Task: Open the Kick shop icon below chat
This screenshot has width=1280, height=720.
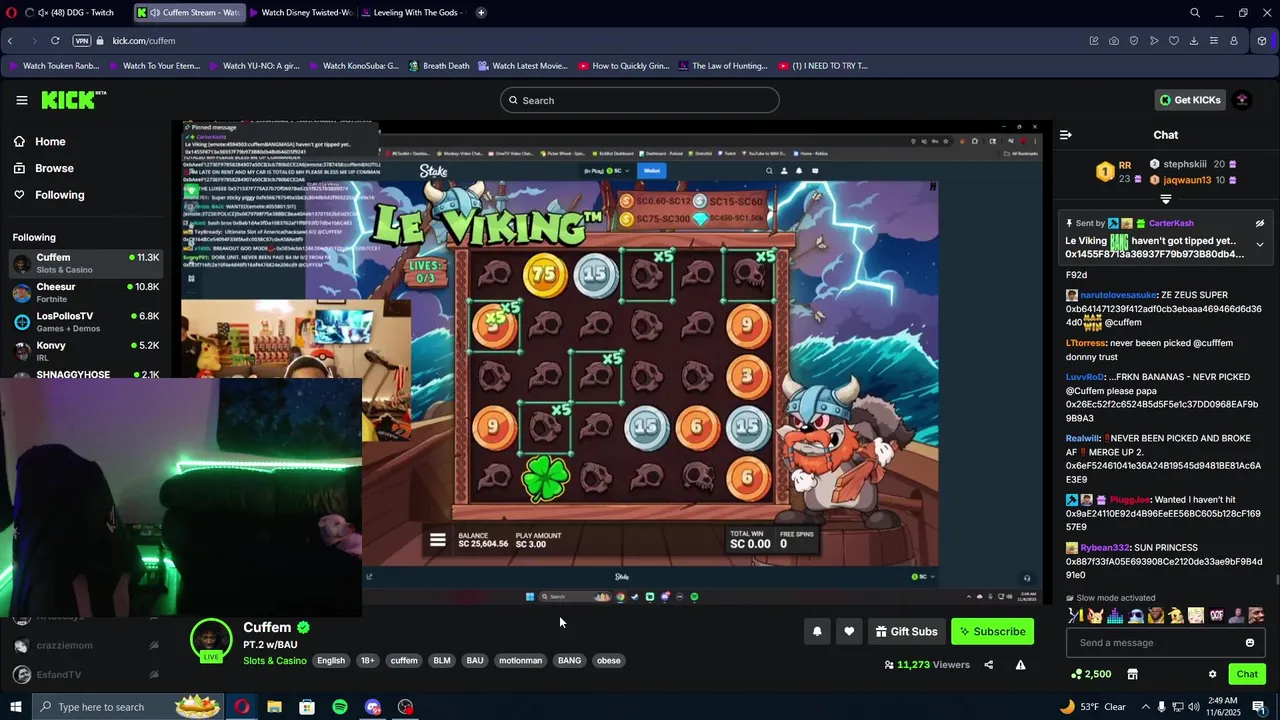Action: pyautogui.click(x=1133, y=674)
